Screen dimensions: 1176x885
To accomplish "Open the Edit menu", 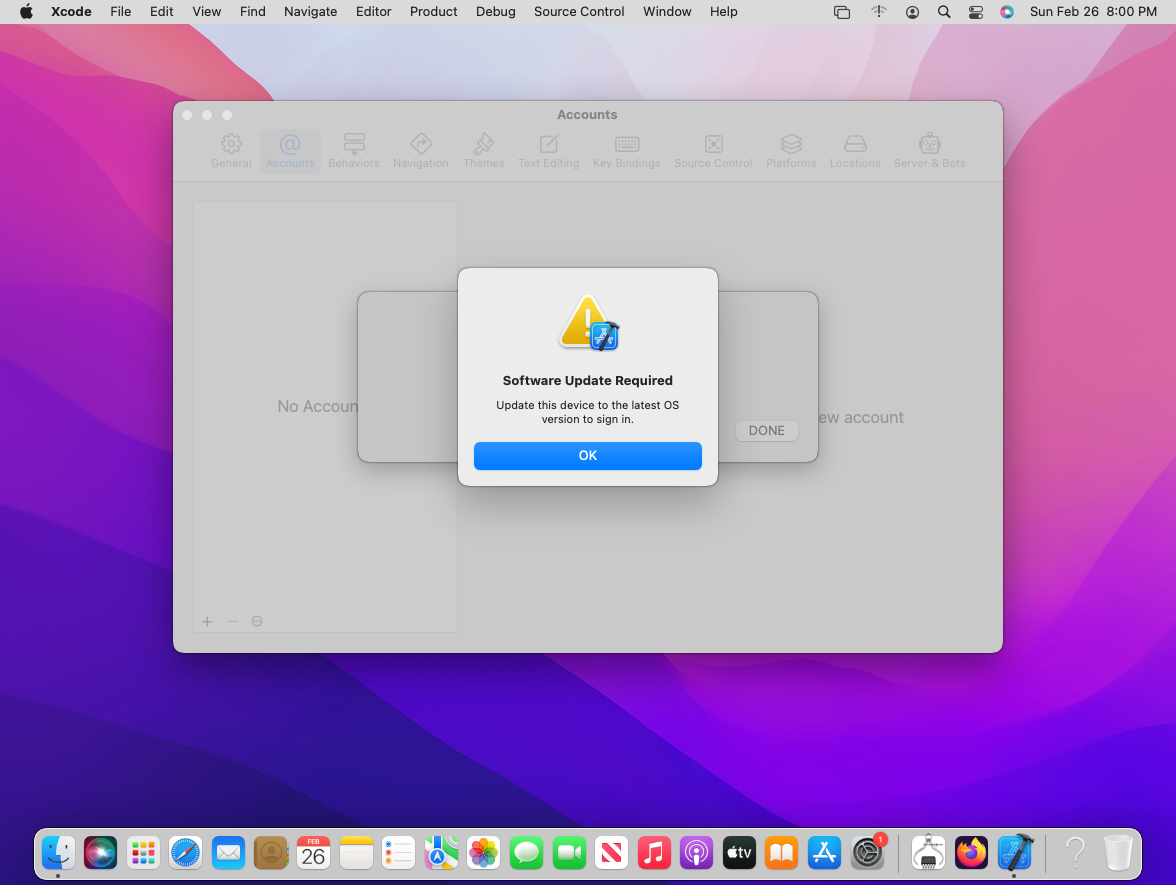I will click(x=161, y=12).
